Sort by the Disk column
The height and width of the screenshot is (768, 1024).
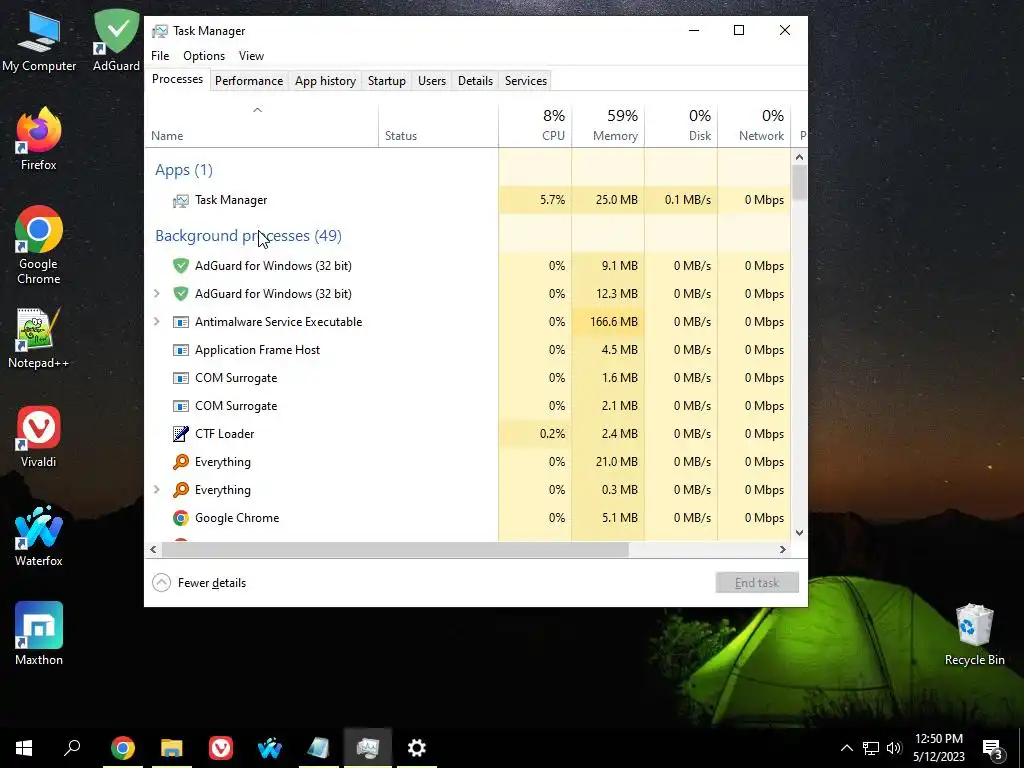pyautogui.click(x=681, y=125)
